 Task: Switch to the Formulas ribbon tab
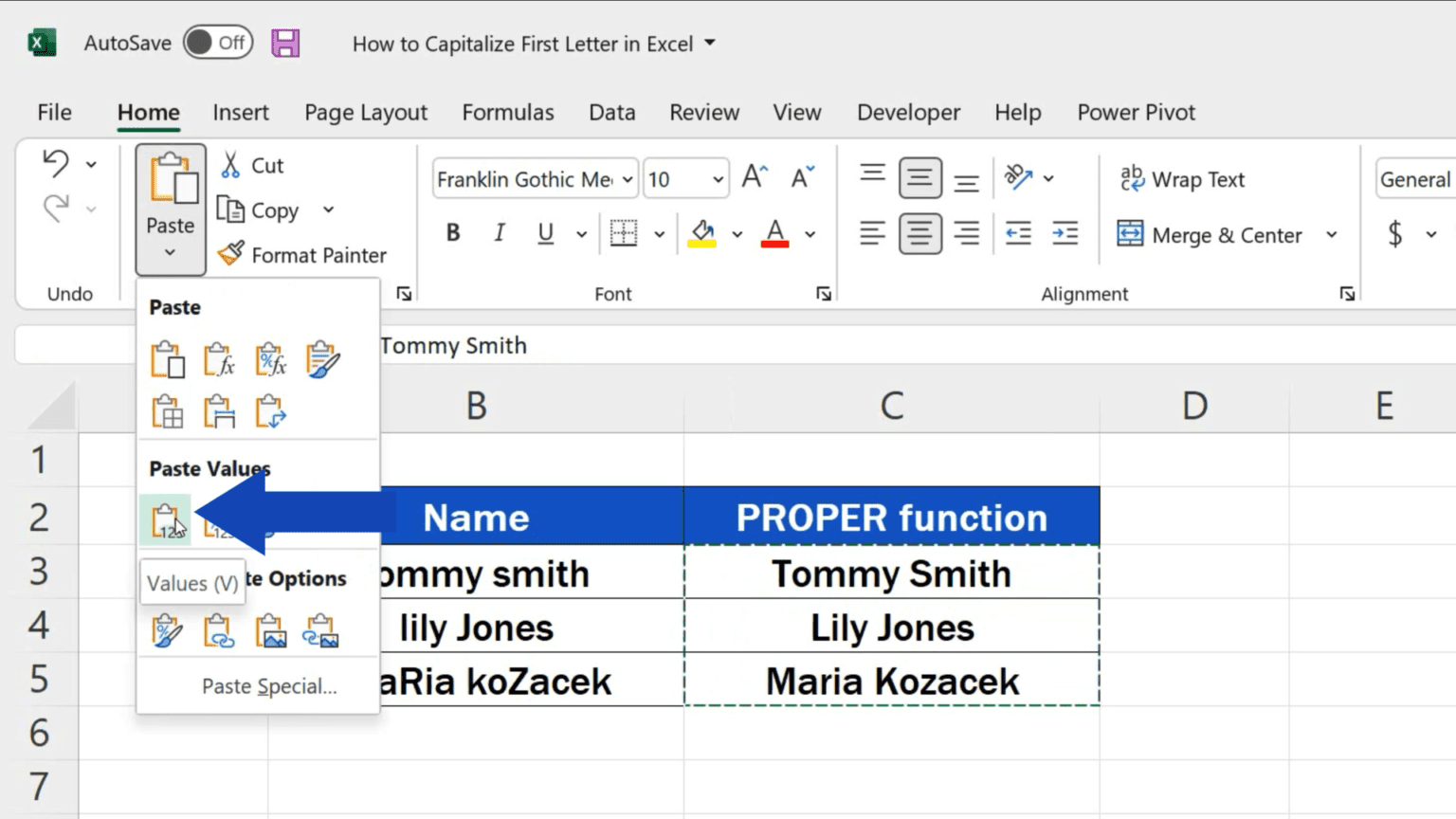508,112
